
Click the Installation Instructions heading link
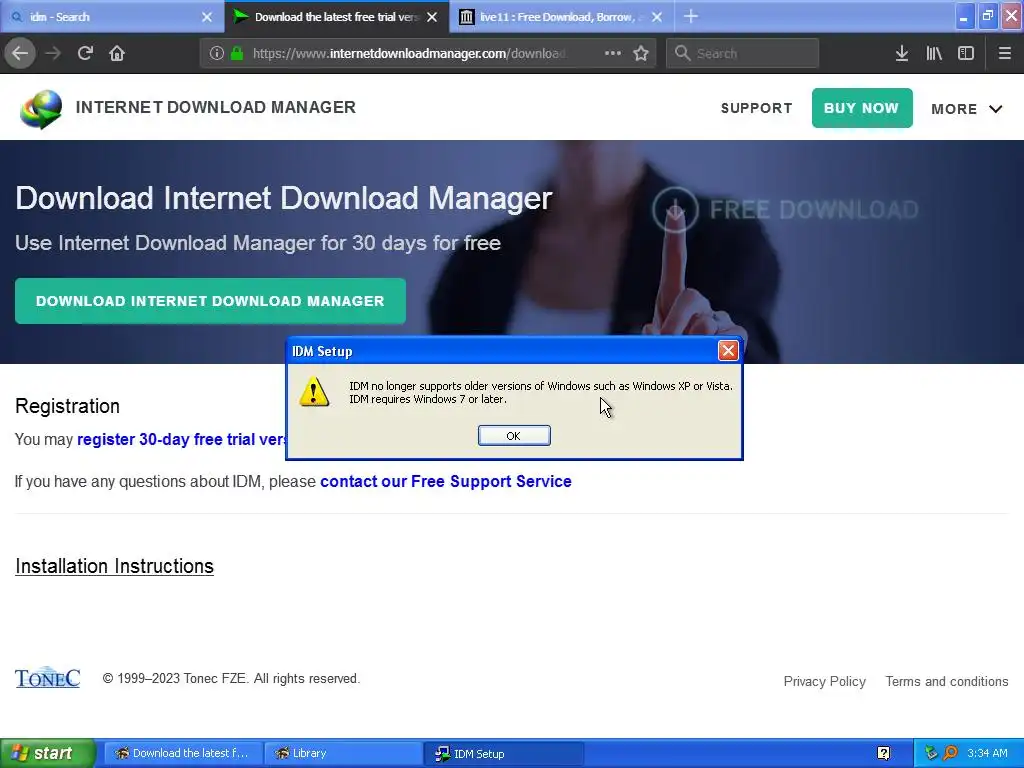114,566
